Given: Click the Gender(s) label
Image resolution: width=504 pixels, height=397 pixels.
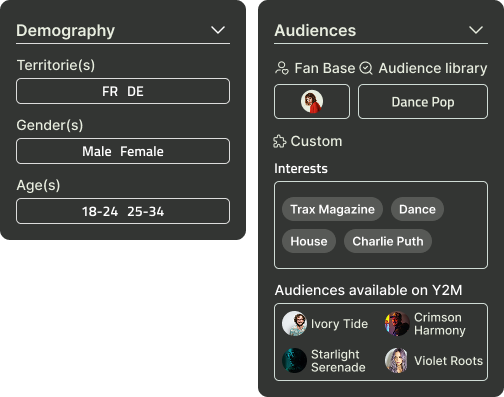Looking at the screenshot, I should click(50, 125).
